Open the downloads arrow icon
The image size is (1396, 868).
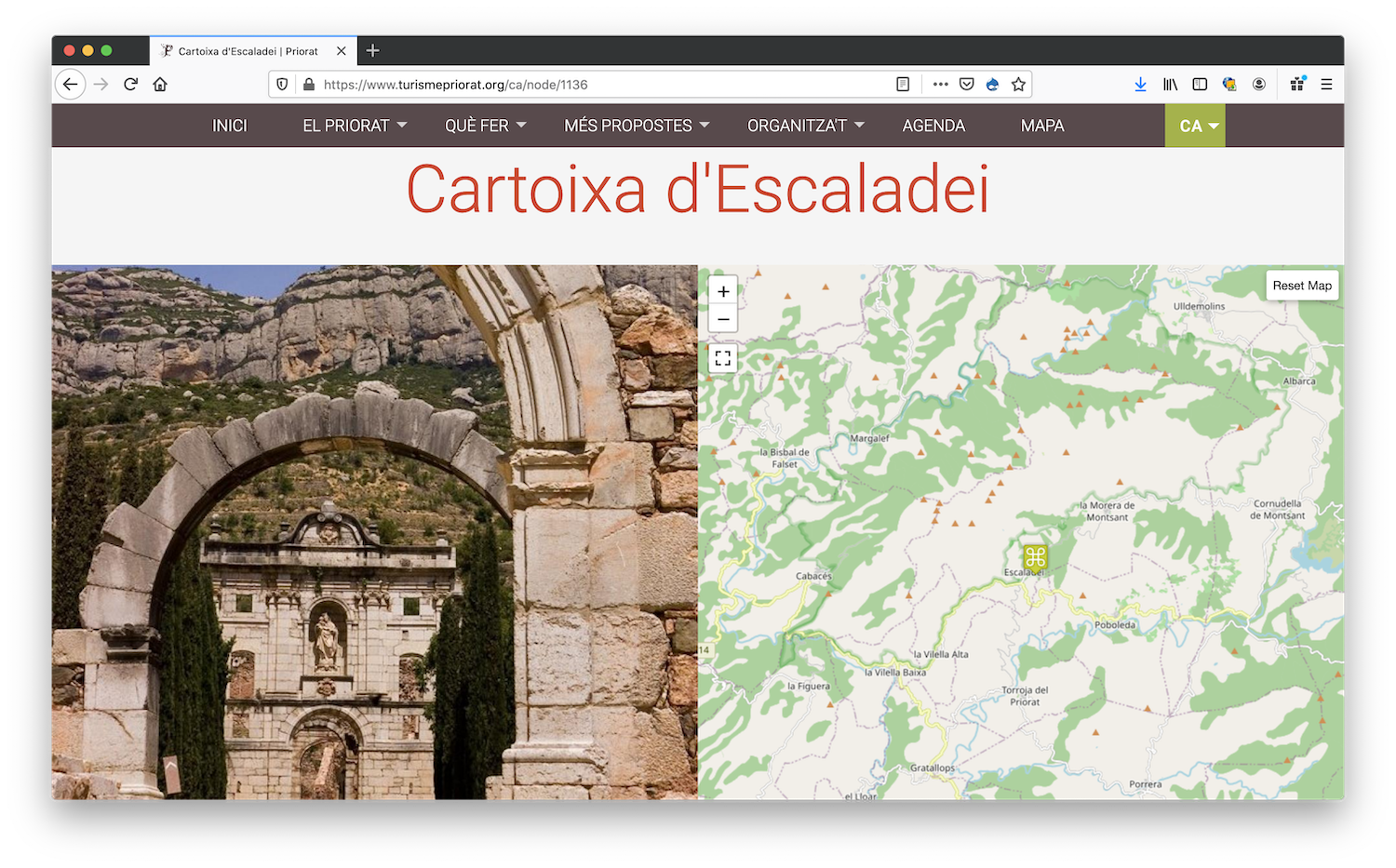(1140, 85)
